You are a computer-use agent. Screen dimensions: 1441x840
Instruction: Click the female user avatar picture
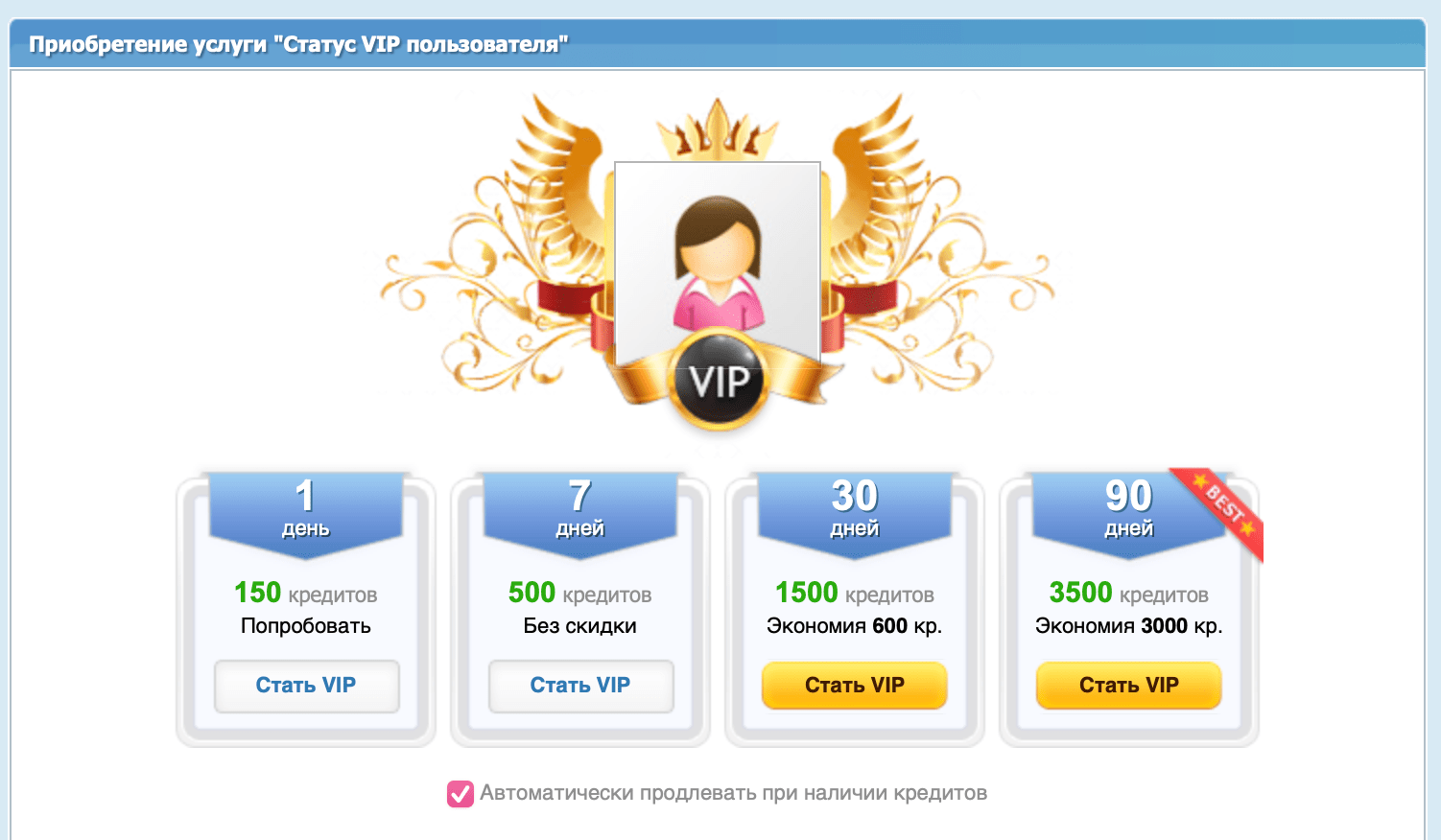pyautogui.click(x=718, y=264)
